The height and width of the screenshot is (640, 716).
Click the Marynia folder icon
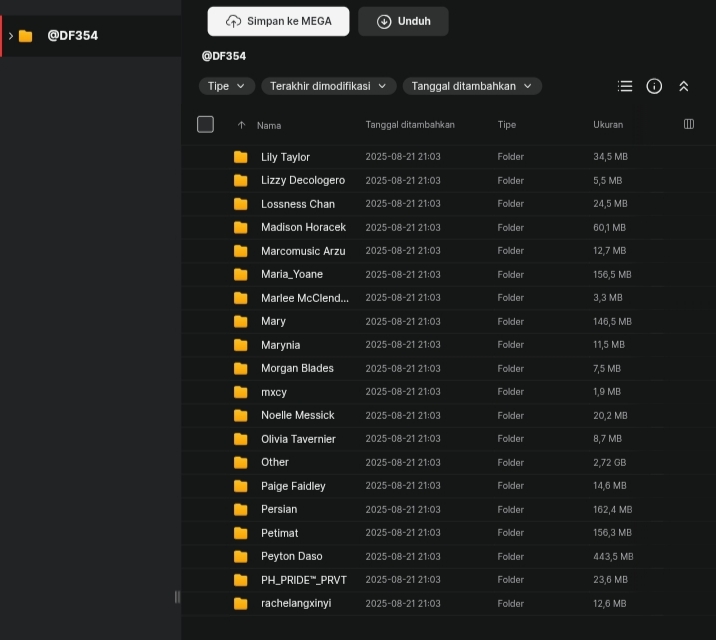tap(241, 345)
